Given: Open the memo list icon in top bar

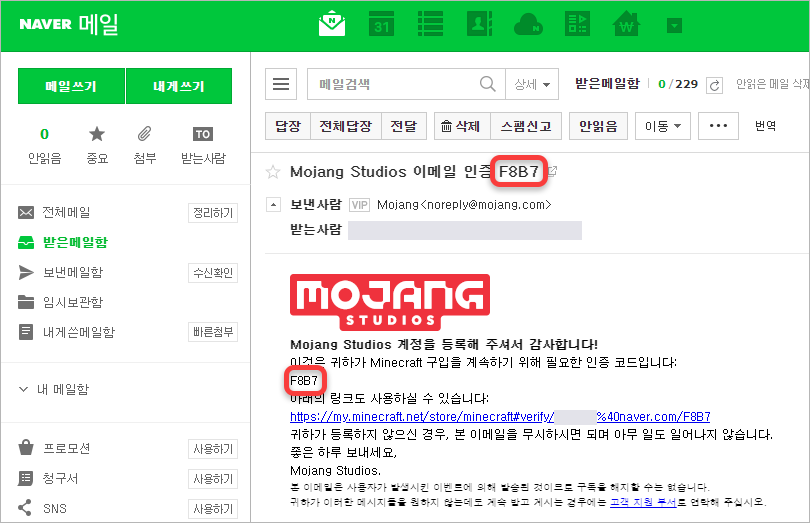Looking at the screenshot, I should point(430,24).
